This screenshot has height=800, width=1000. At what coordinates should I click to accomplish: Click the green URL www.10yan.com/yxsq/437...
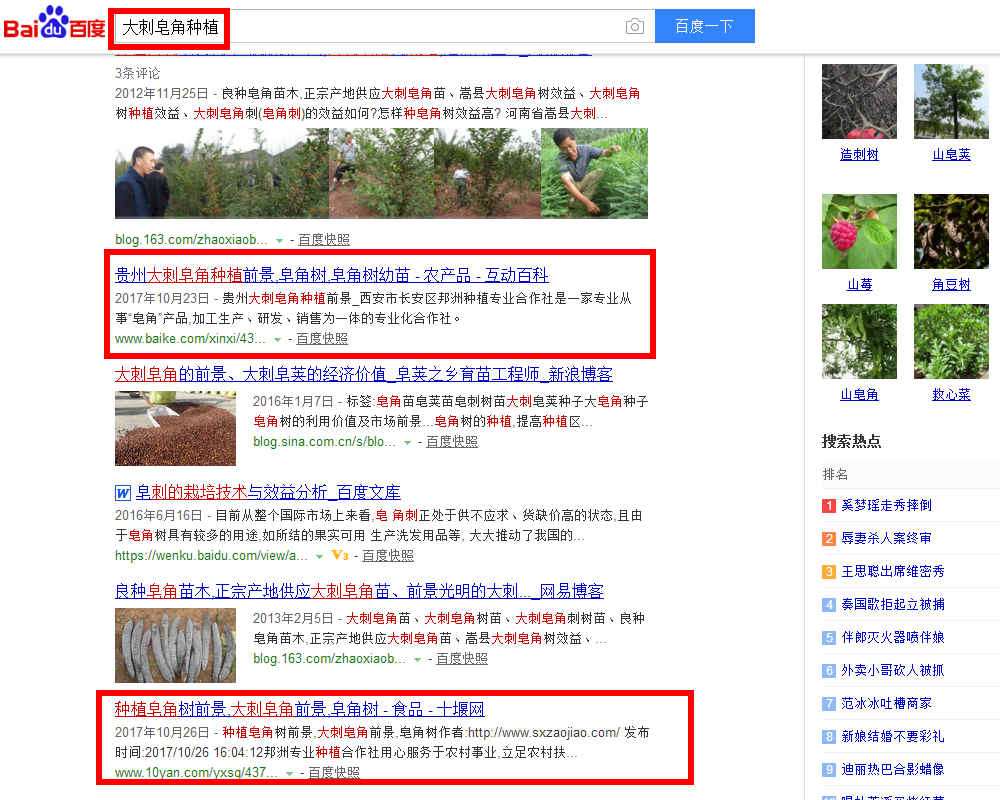(x=196, y=773)
